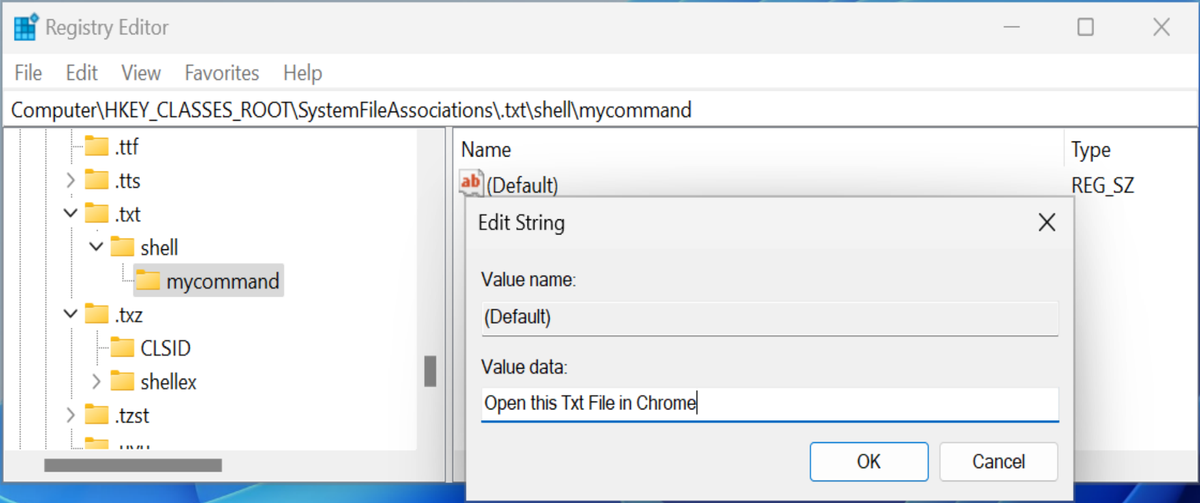Click the shell folder icon
Viewport: 1200px width, 503px height.
[122, 247]
